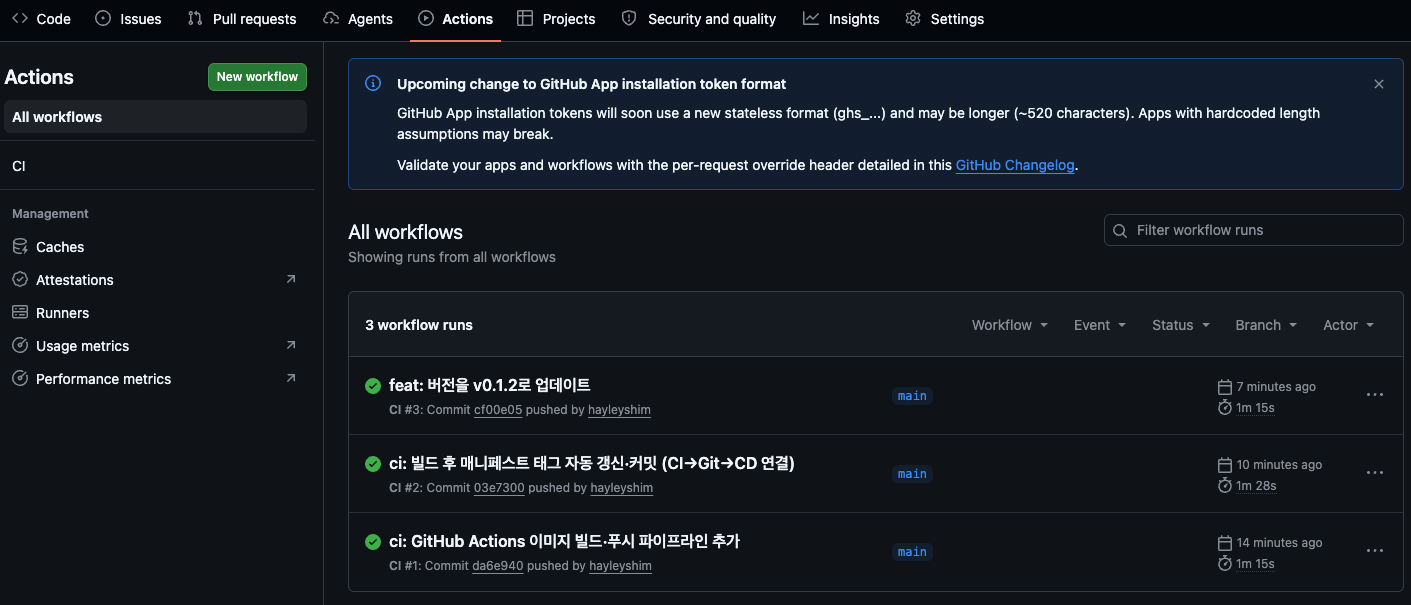Open hayleyshim profile link in CI #3 row
1411x605 pixels.
620,410
